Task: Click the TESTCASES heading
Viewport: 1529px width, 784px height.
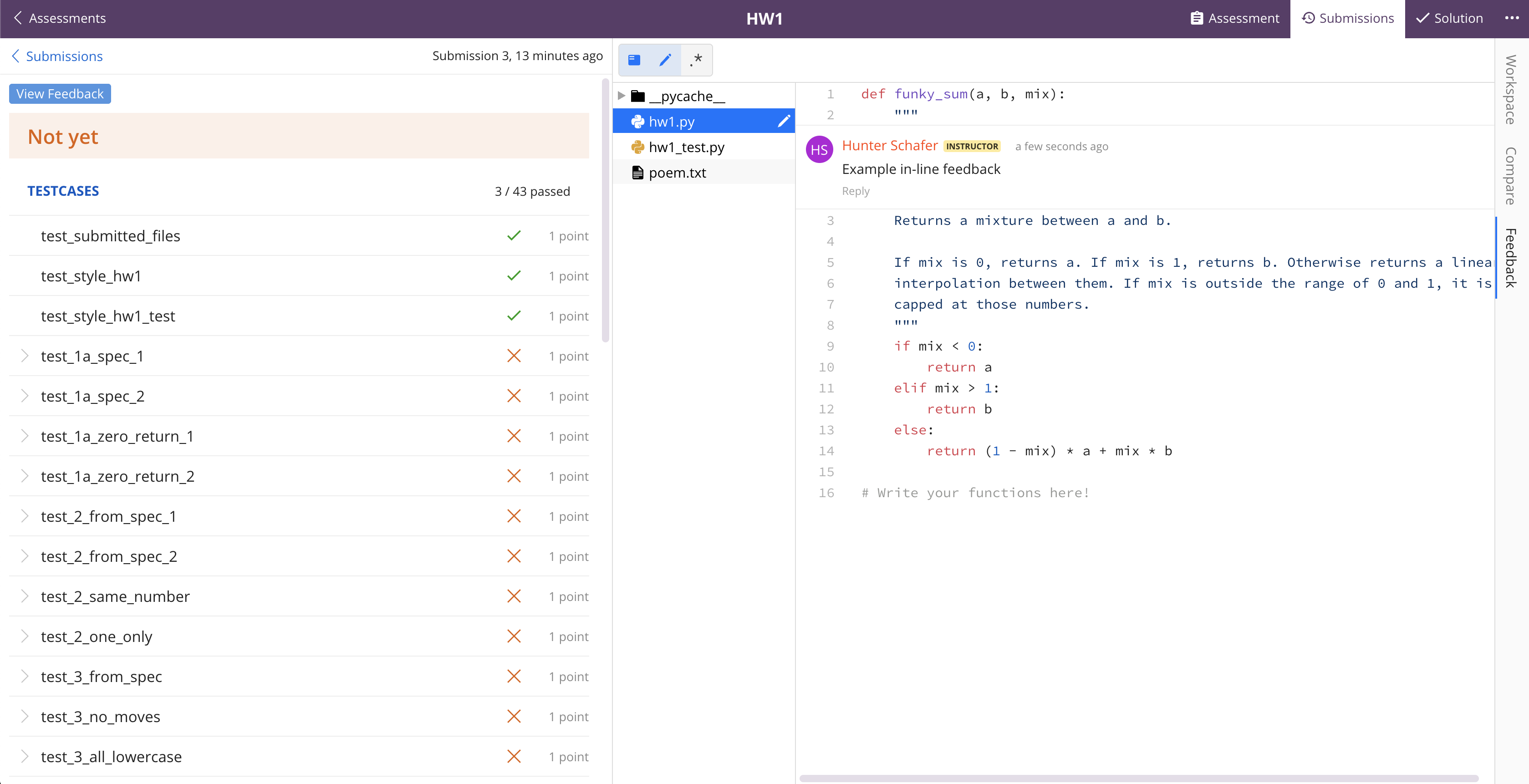Action: click(63, 190)
